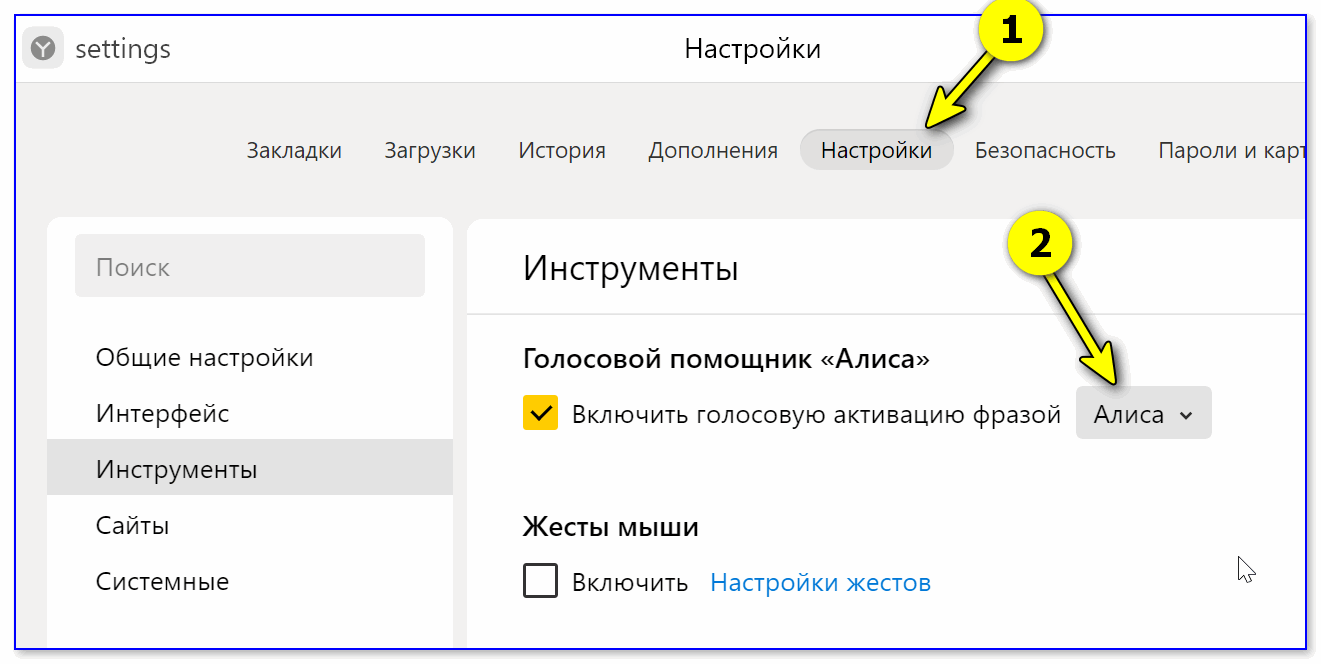Open the Закладки tab
The height and width of the screenshot is (664, 1321).
[x=294, y=151]
